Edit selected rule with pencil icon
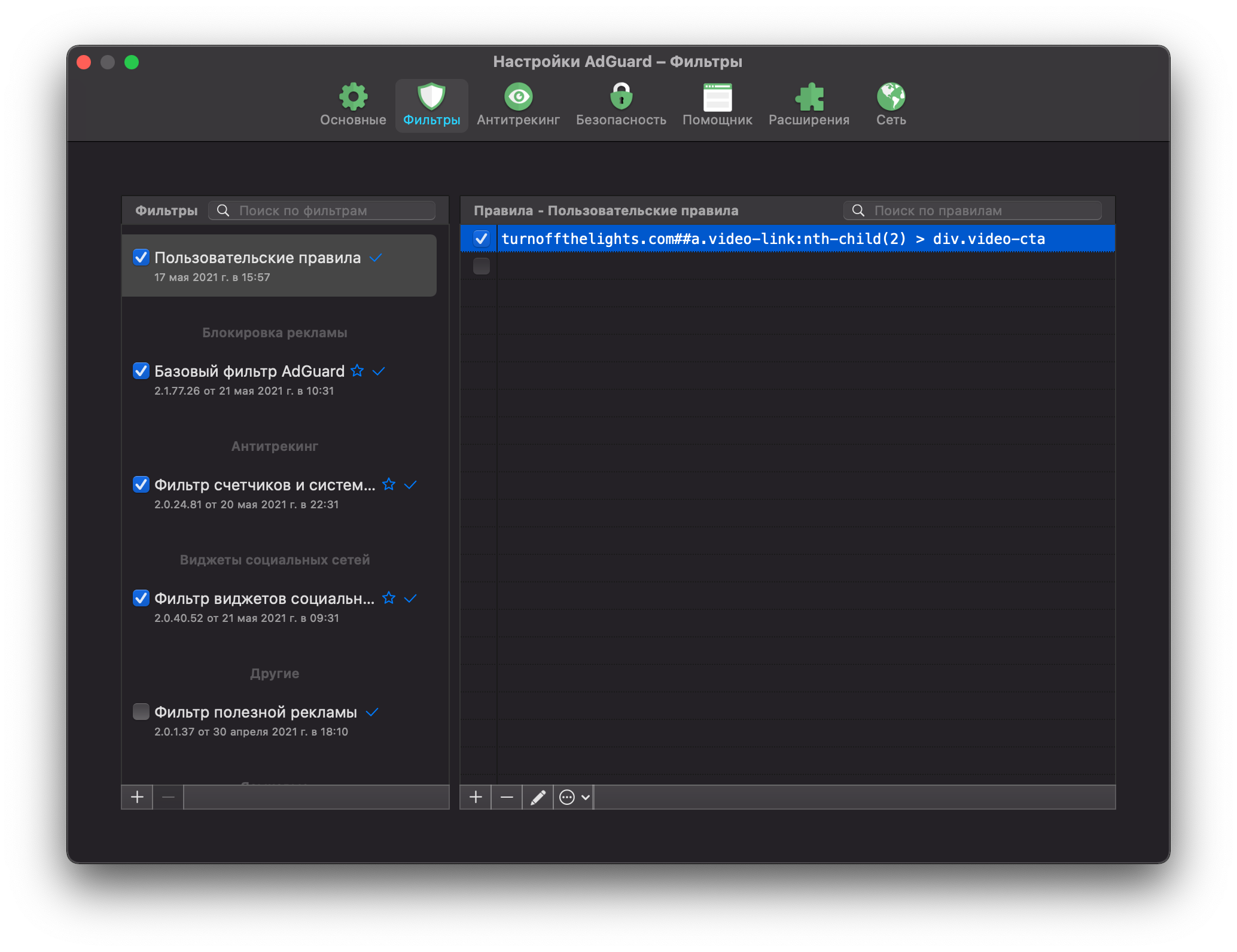This screenshot has width=1237, height=952. click(538, 797)
